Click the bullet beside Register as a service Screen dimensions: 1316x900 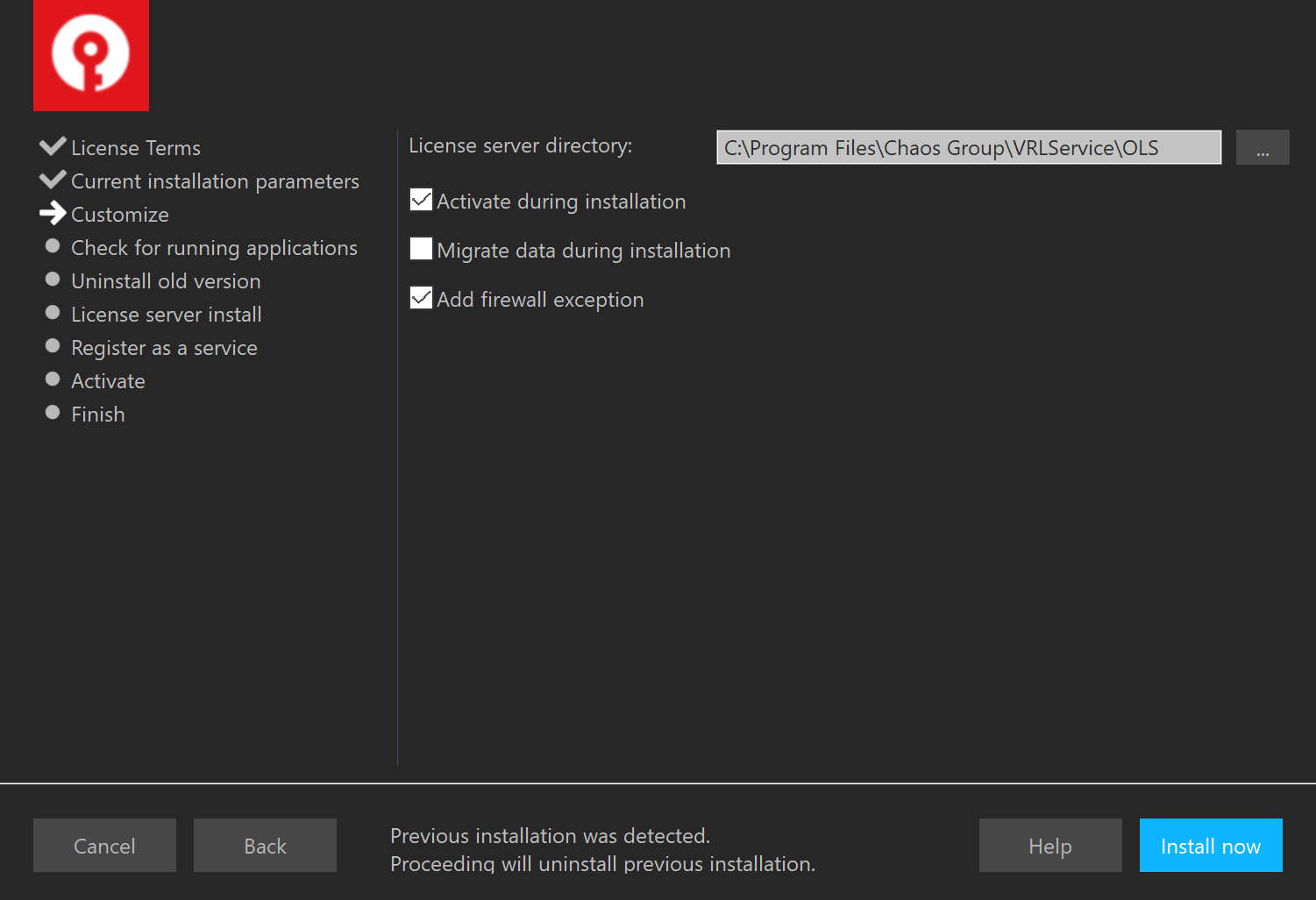click(53, 345)
